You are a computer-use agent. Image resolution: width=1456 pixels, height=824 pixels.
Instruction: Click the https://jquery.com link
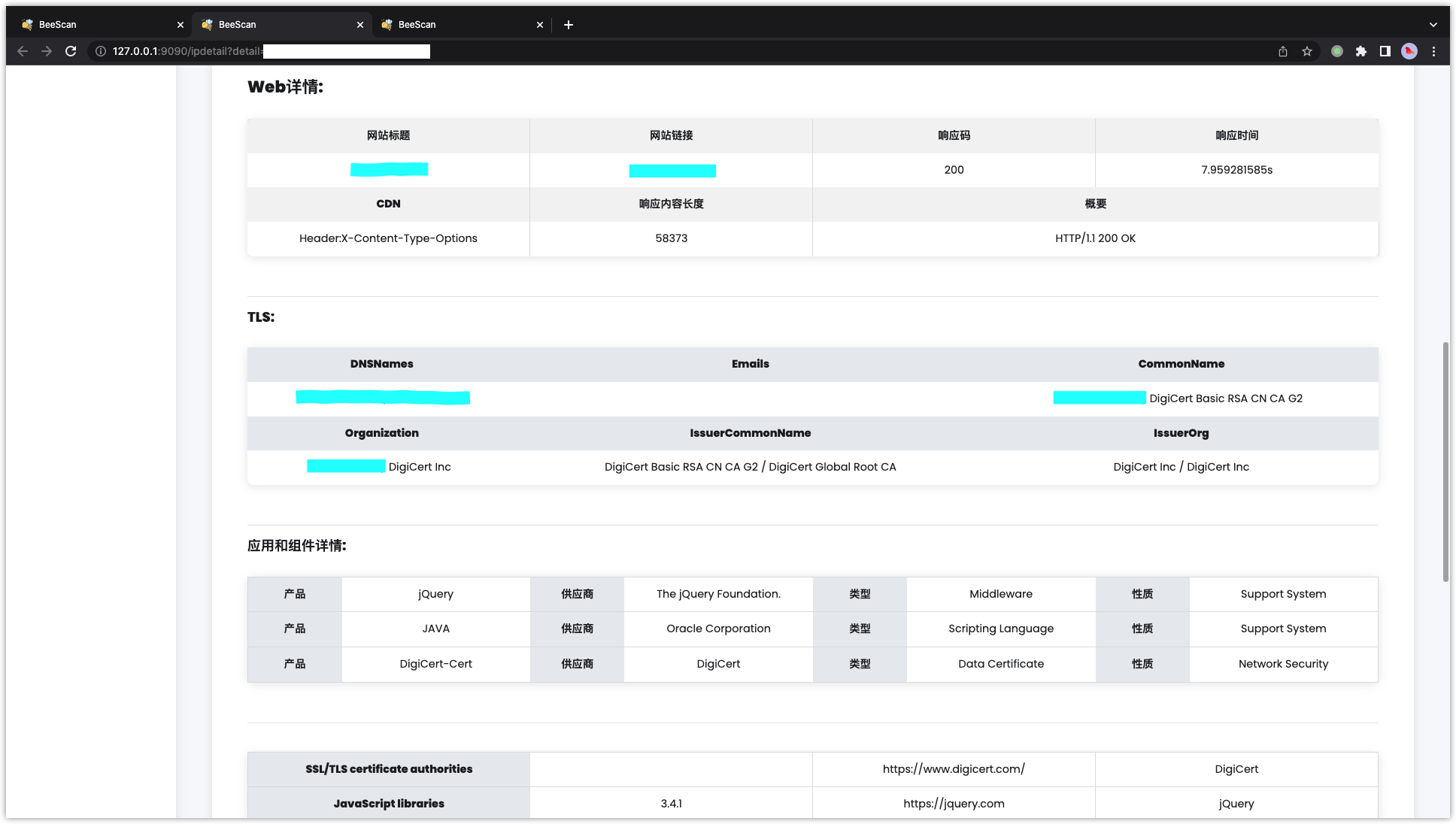[954, 804]
